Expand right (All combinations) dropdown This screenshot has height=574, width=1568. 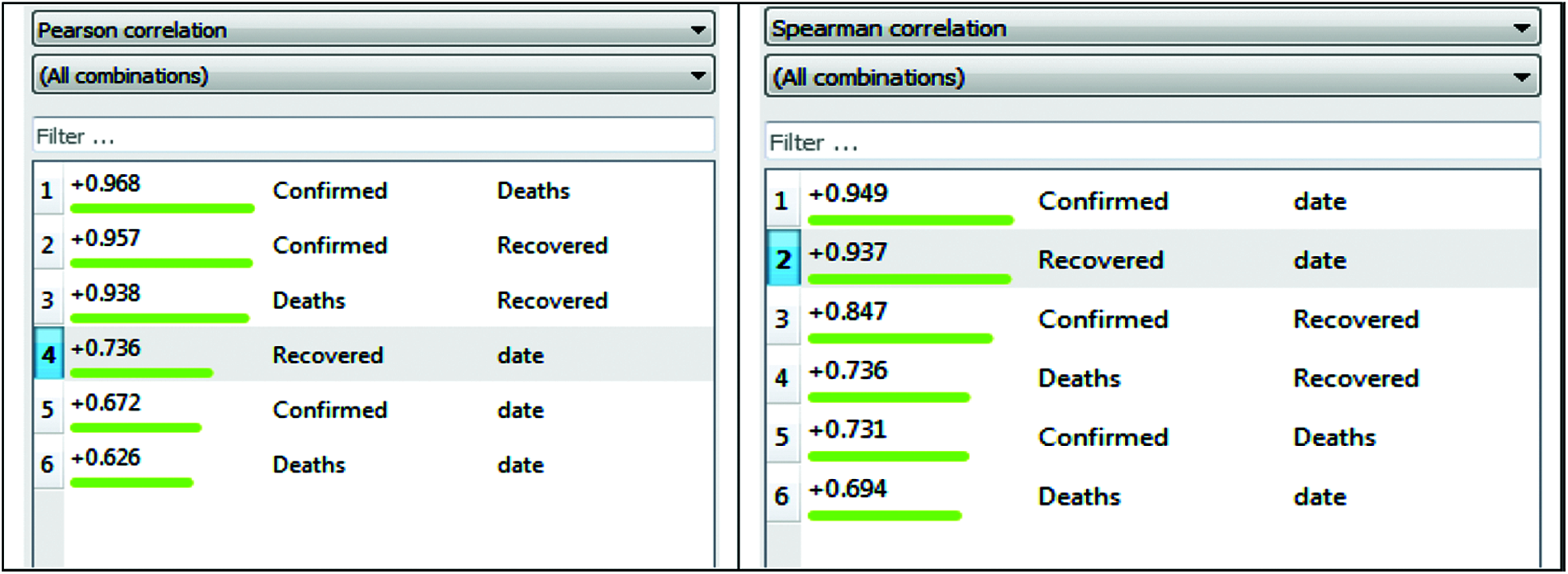click(1152, 77)
